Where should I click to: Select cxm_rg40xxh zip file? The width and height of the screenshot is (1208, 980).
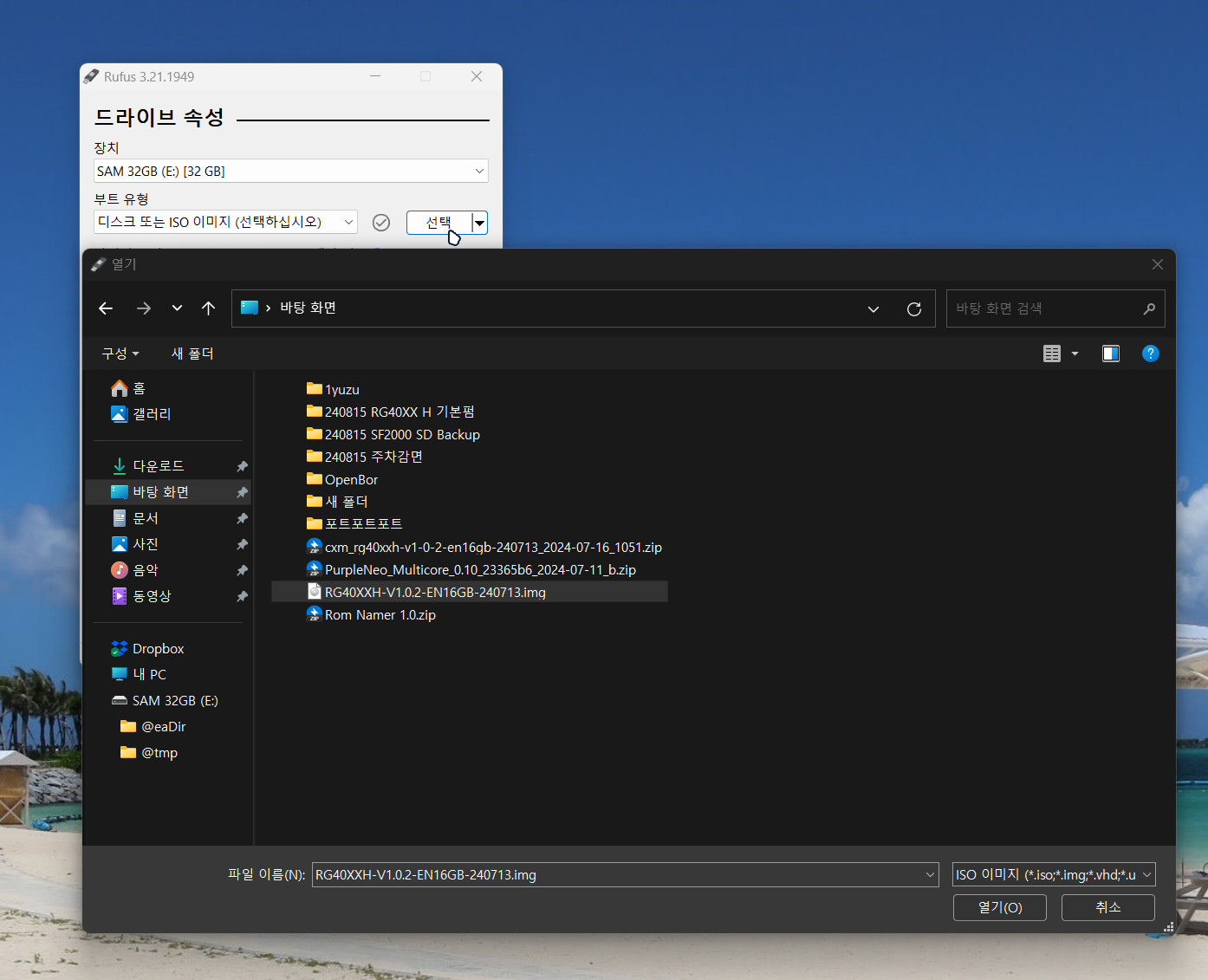tap(484, 547)
